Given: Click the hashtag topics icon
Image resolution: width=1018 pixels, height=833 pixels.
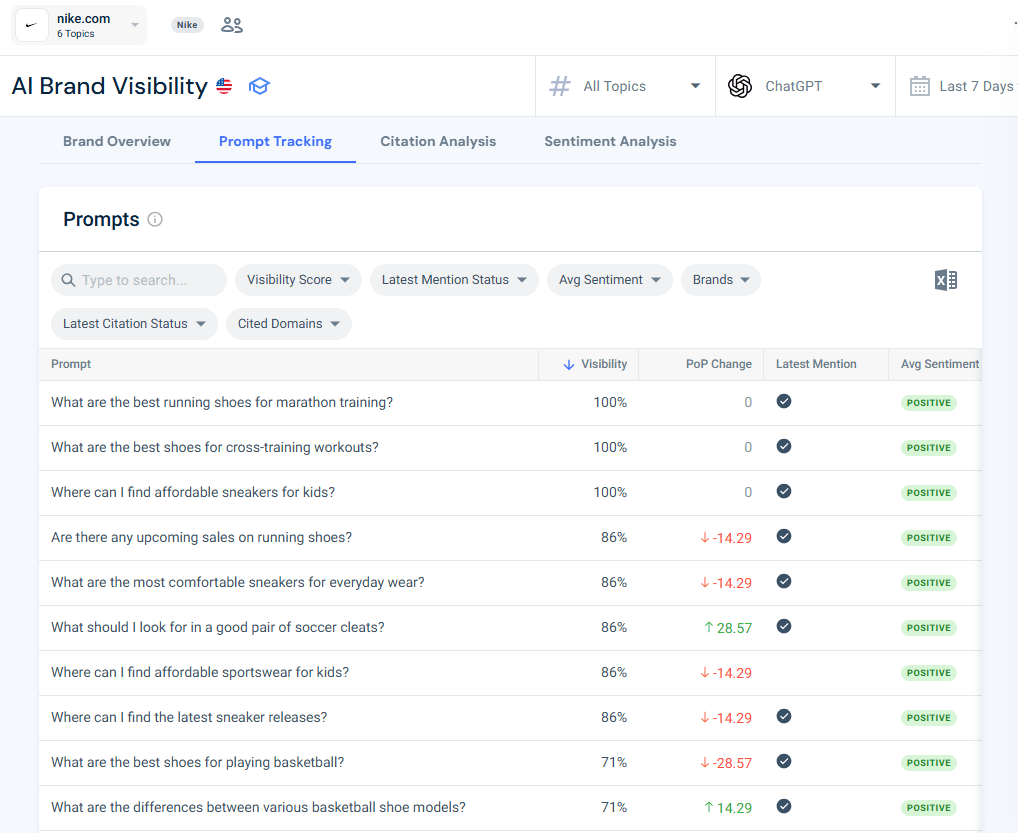Looking at the screenshot, I should [560, 86].
